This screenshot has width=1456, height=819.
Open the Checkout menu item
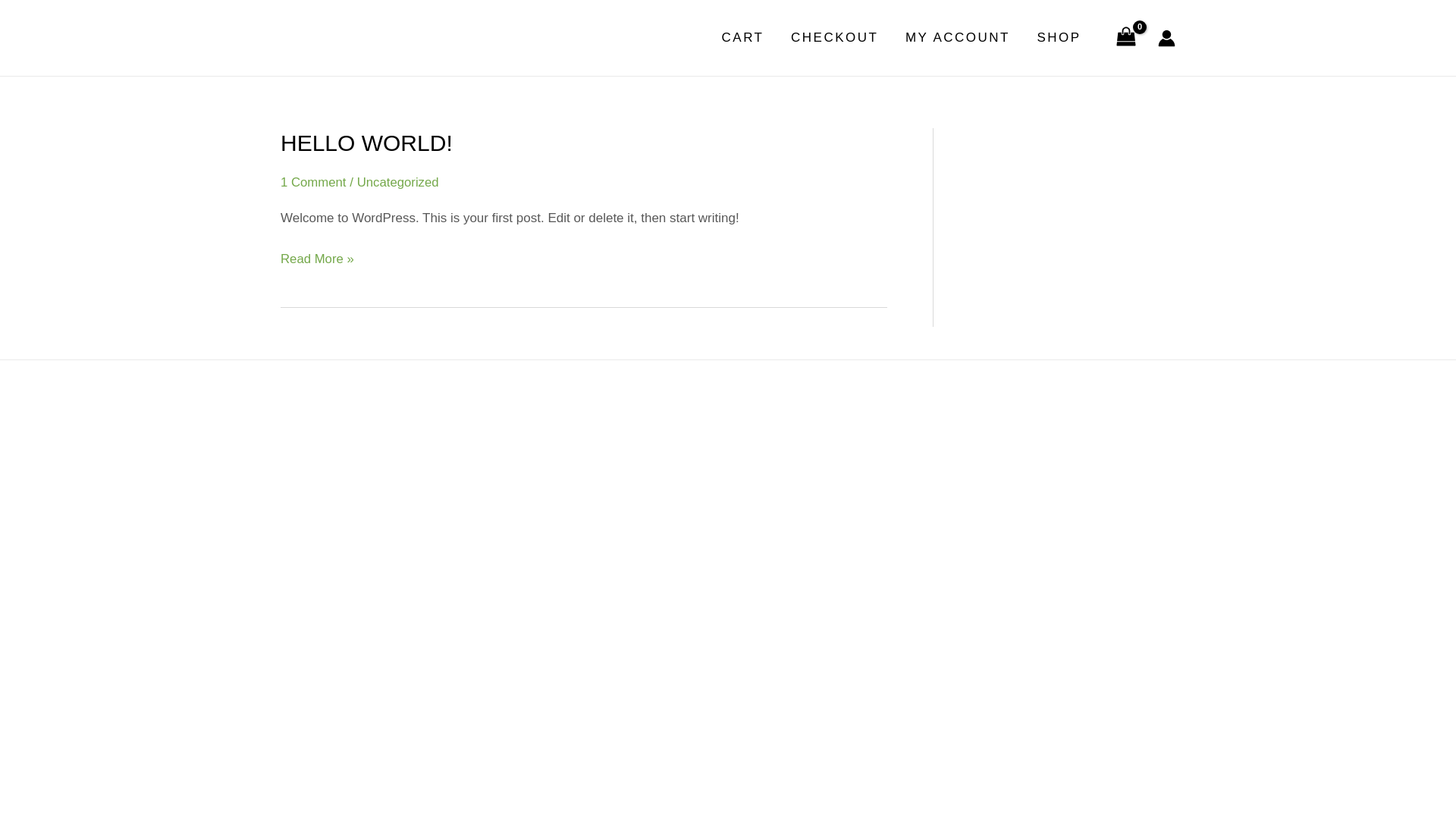click(834, 38)
